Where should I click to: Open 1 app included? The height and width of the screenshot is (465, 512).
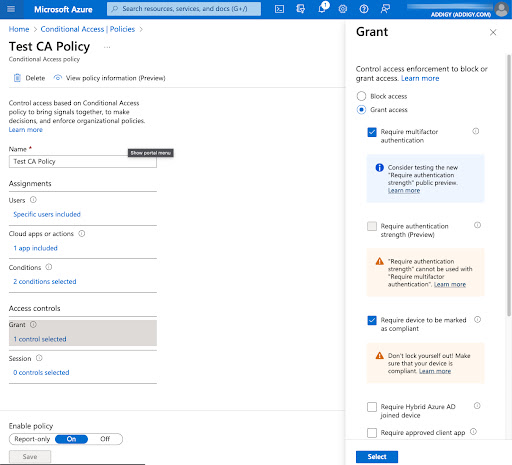coord(35,248)
